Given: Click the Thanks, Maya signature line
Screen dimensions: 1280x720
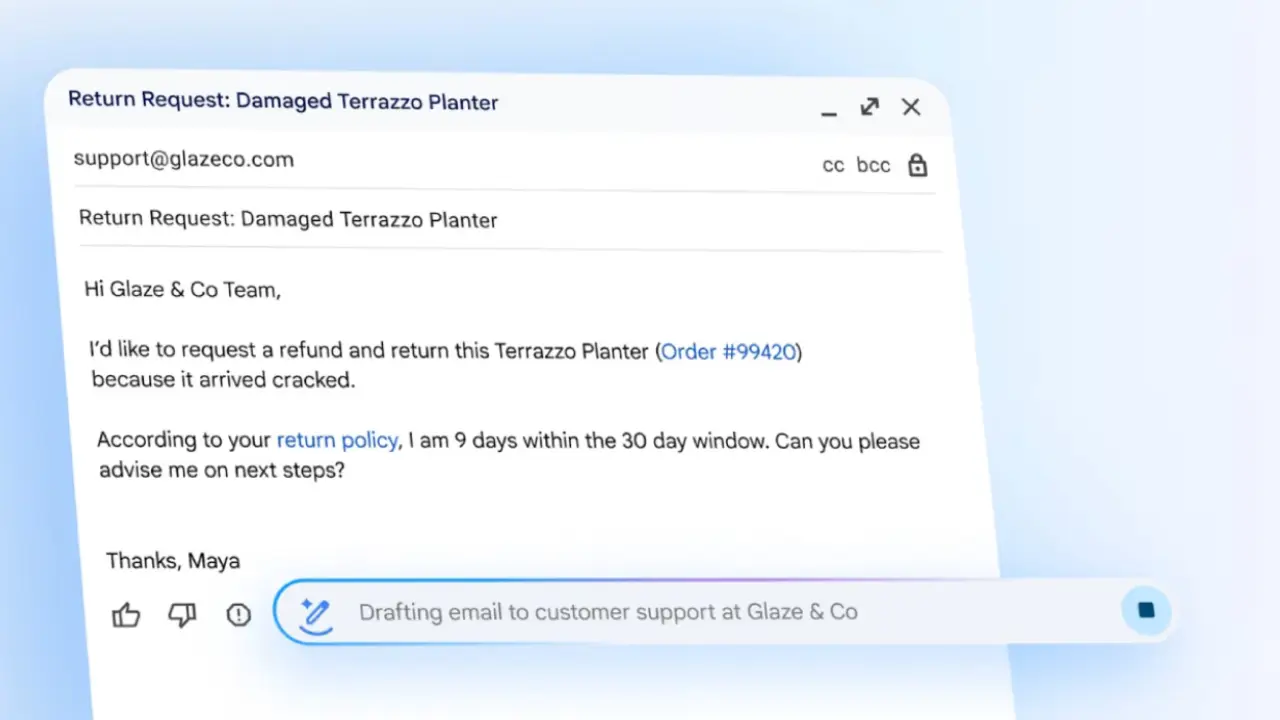Looking at the screenshot, I should [173, 561].
